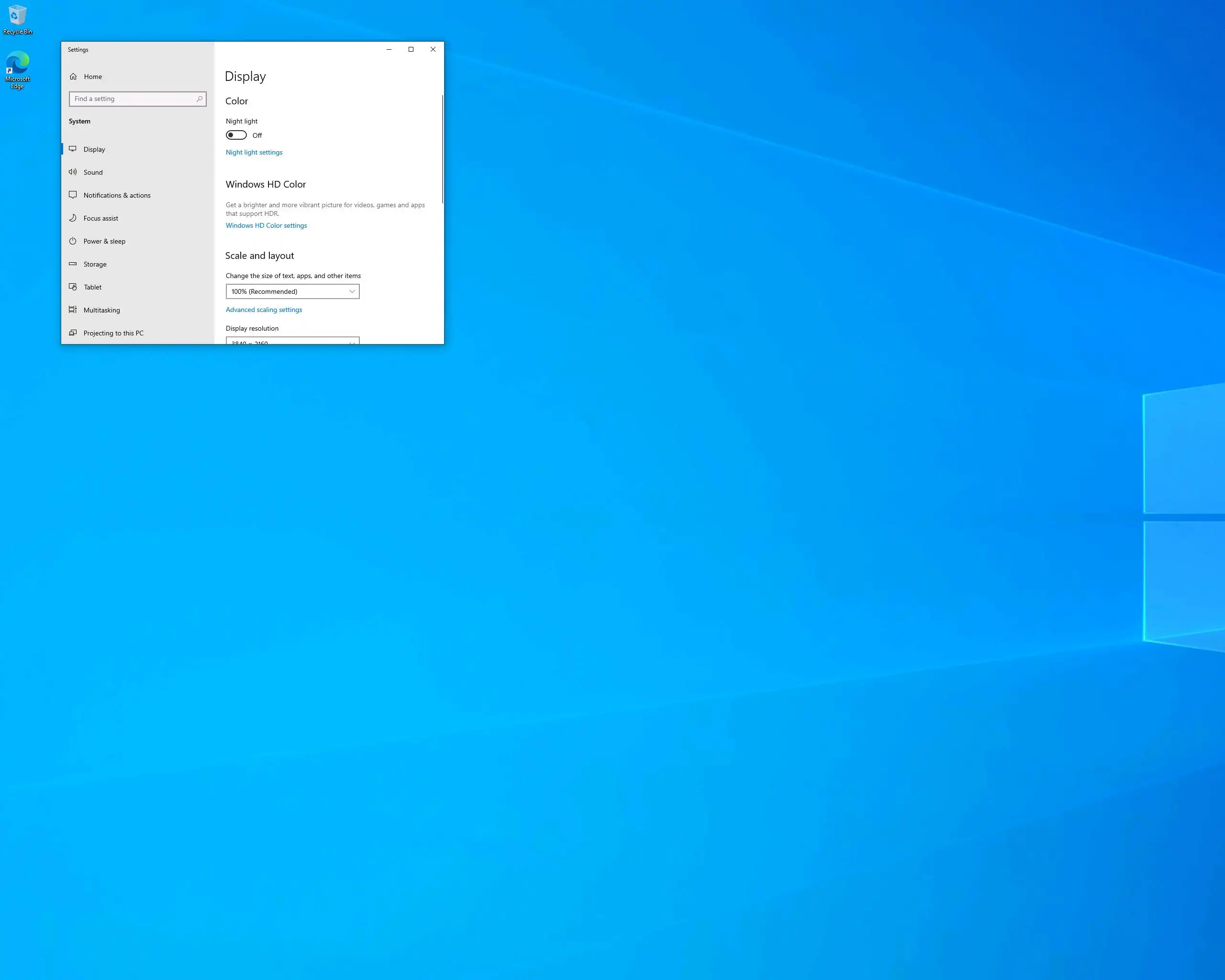Click the Home icon in Settings sidebar
1225x980 pixels.
pos(73,77)
